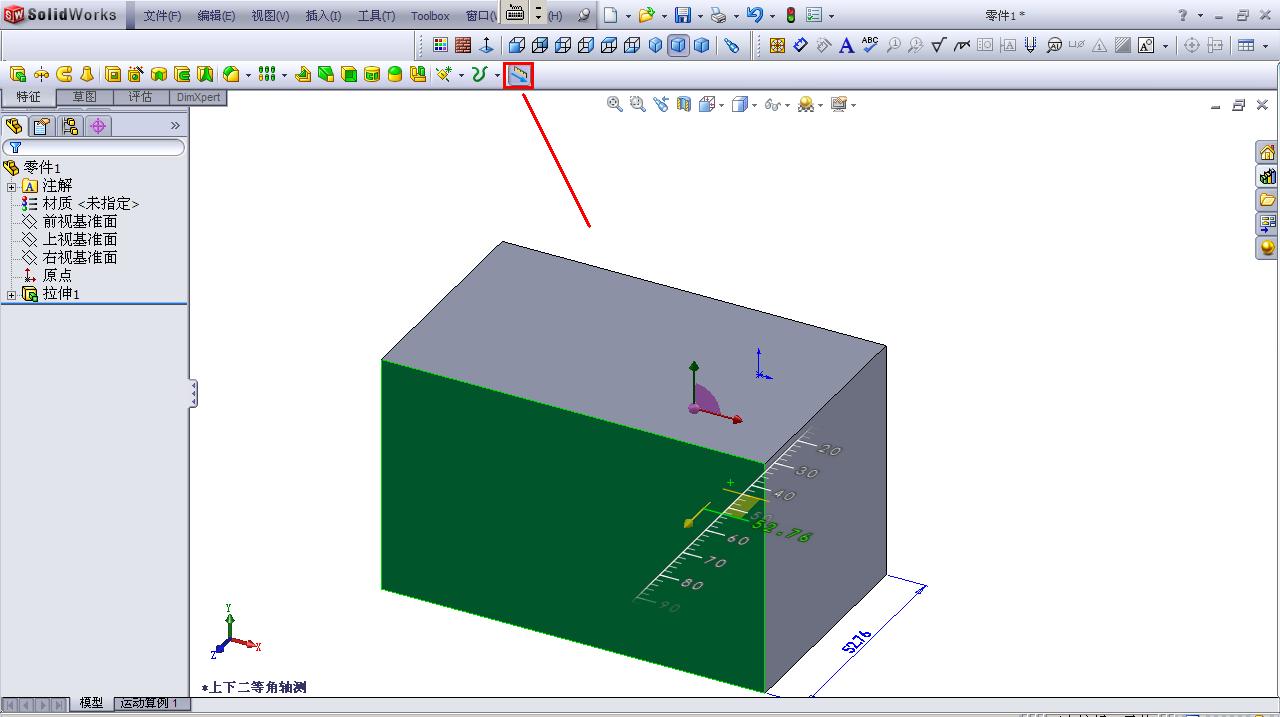This screenshot has height=717, width=1280.
Task: Click the Open folder icon
Action: tap(646, 15)
